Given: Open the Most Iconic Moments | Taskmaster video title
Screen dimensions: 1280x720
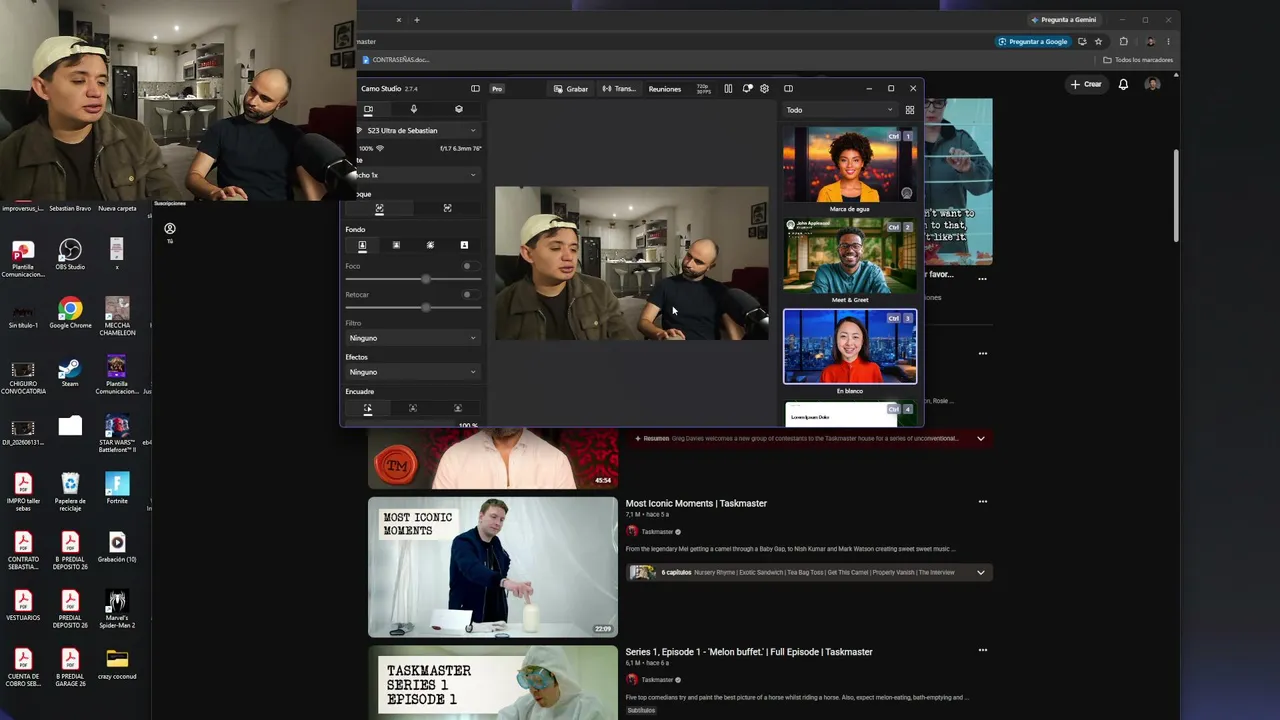Looking at the screenshot, I should [x=696, y=503].
